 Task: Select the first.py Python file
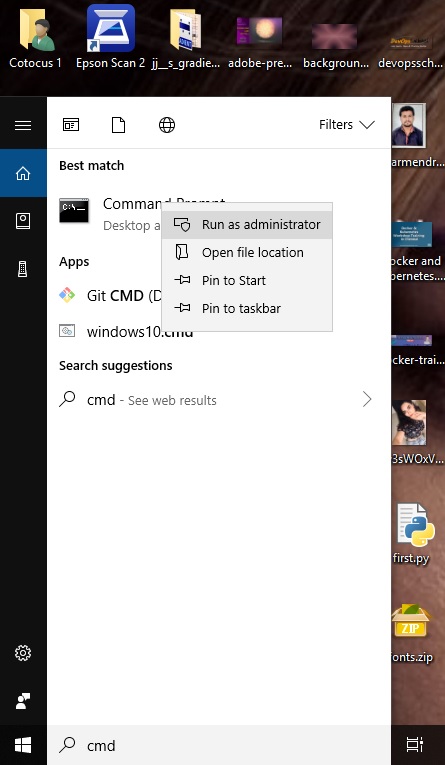411,534
